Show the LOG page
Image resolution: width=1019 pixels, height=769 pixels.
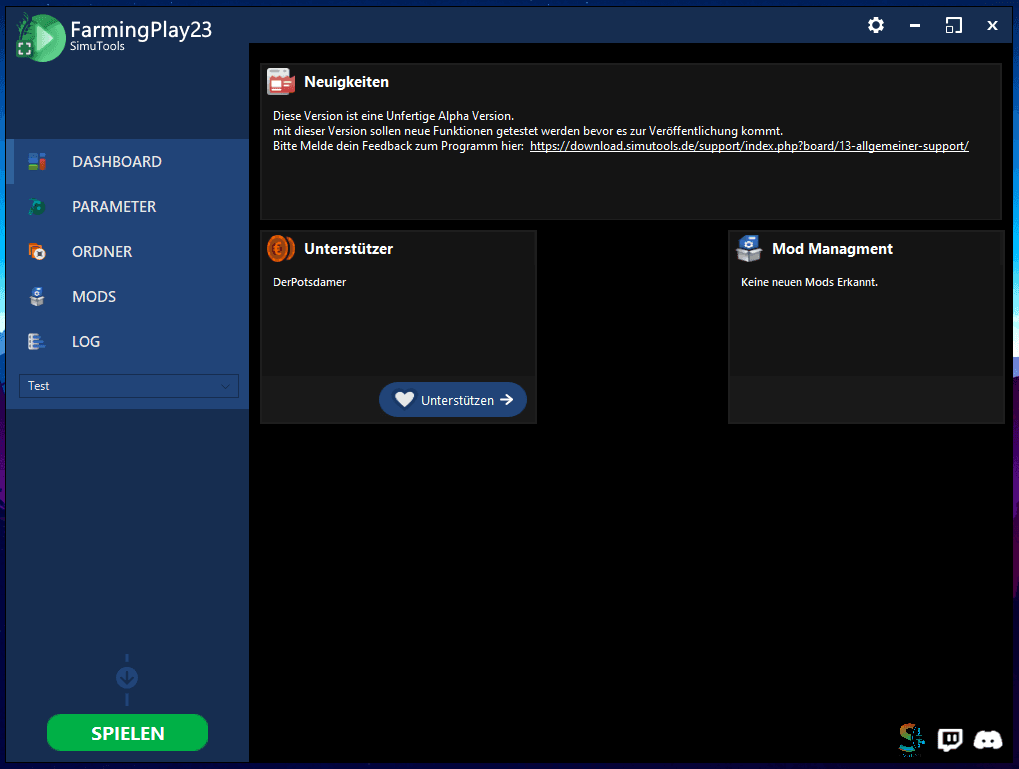pyautogui.click(x=127, y=341)
